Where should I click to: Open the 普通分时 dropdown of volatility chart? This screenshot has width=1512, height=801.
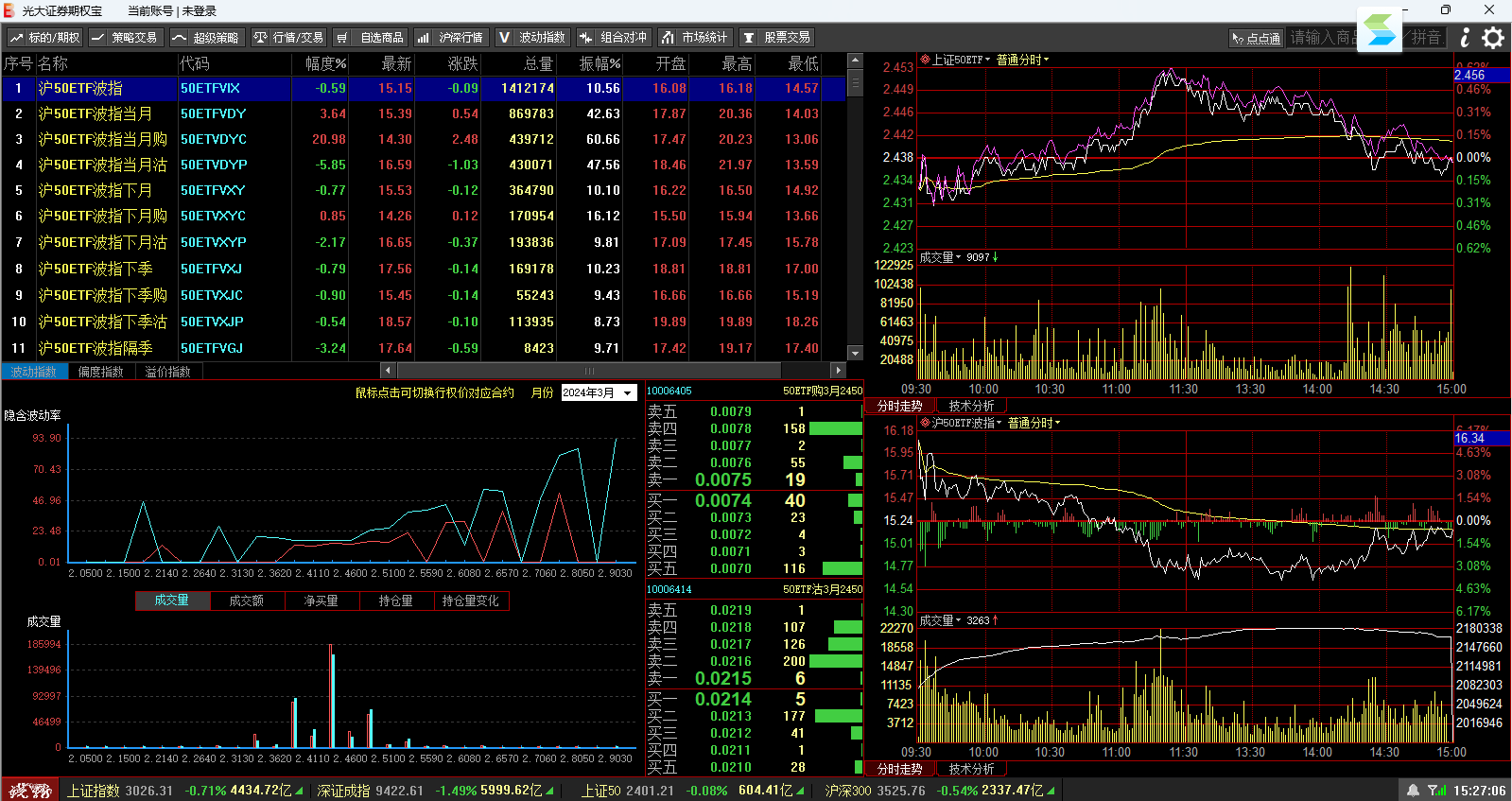click(x=1034, y=423)
